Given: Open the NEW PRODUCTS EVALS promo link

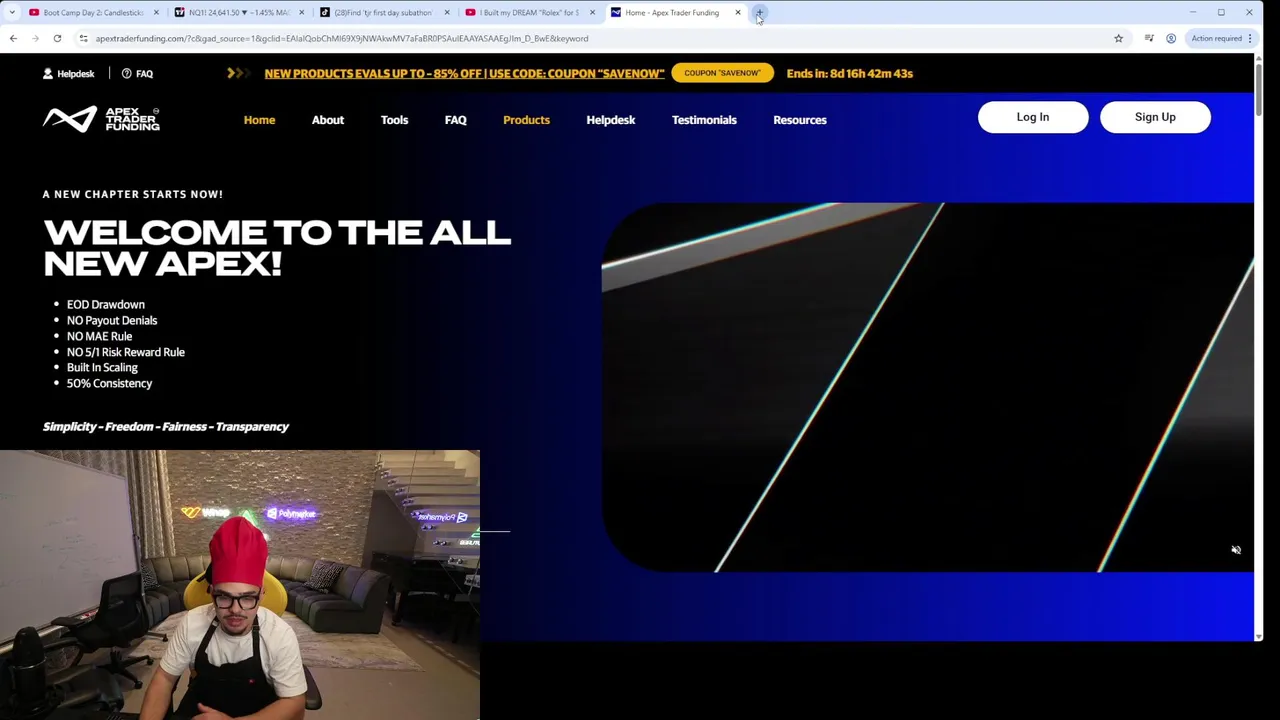Looking at the screenshot, I should 464,73.
